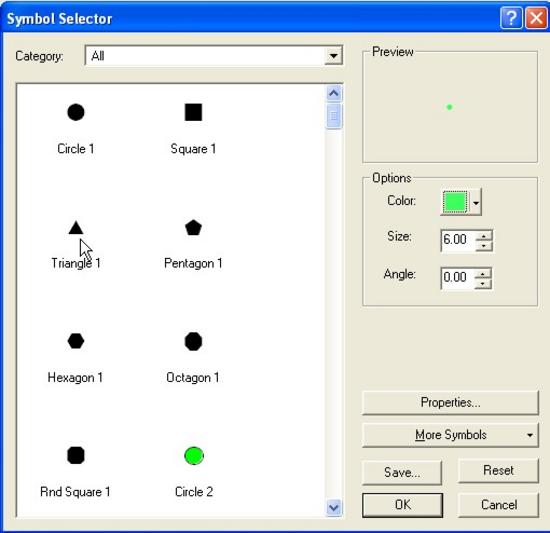This screenshot has width=550, height=533.
Task: Click the green Color swatch
Action: click(455, 202)
